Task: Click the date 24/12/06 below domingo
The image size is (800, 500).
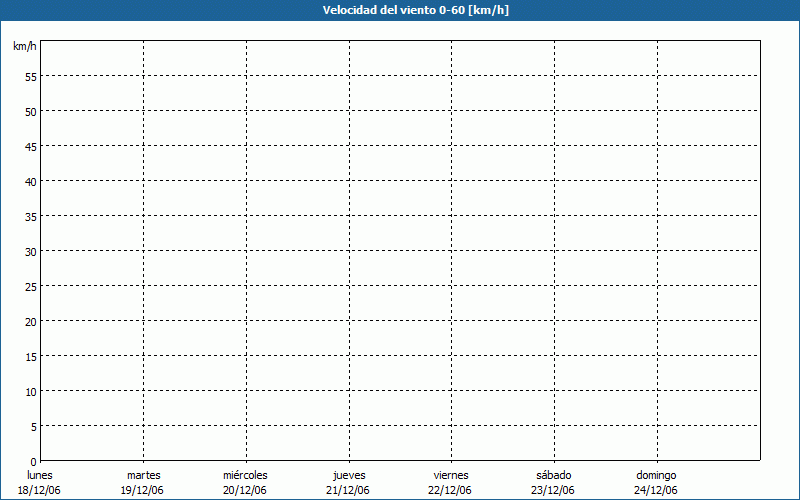Action: (656, 490)
